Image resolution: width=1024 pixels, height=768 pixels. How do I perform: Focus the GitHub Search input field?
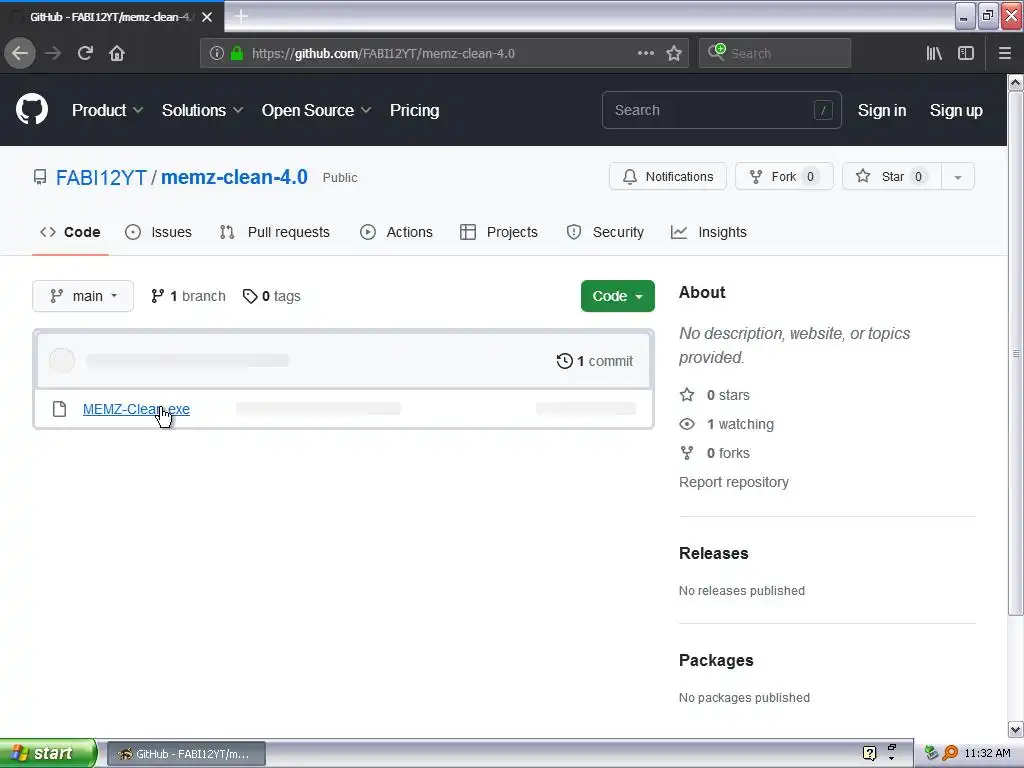point(722,110)
